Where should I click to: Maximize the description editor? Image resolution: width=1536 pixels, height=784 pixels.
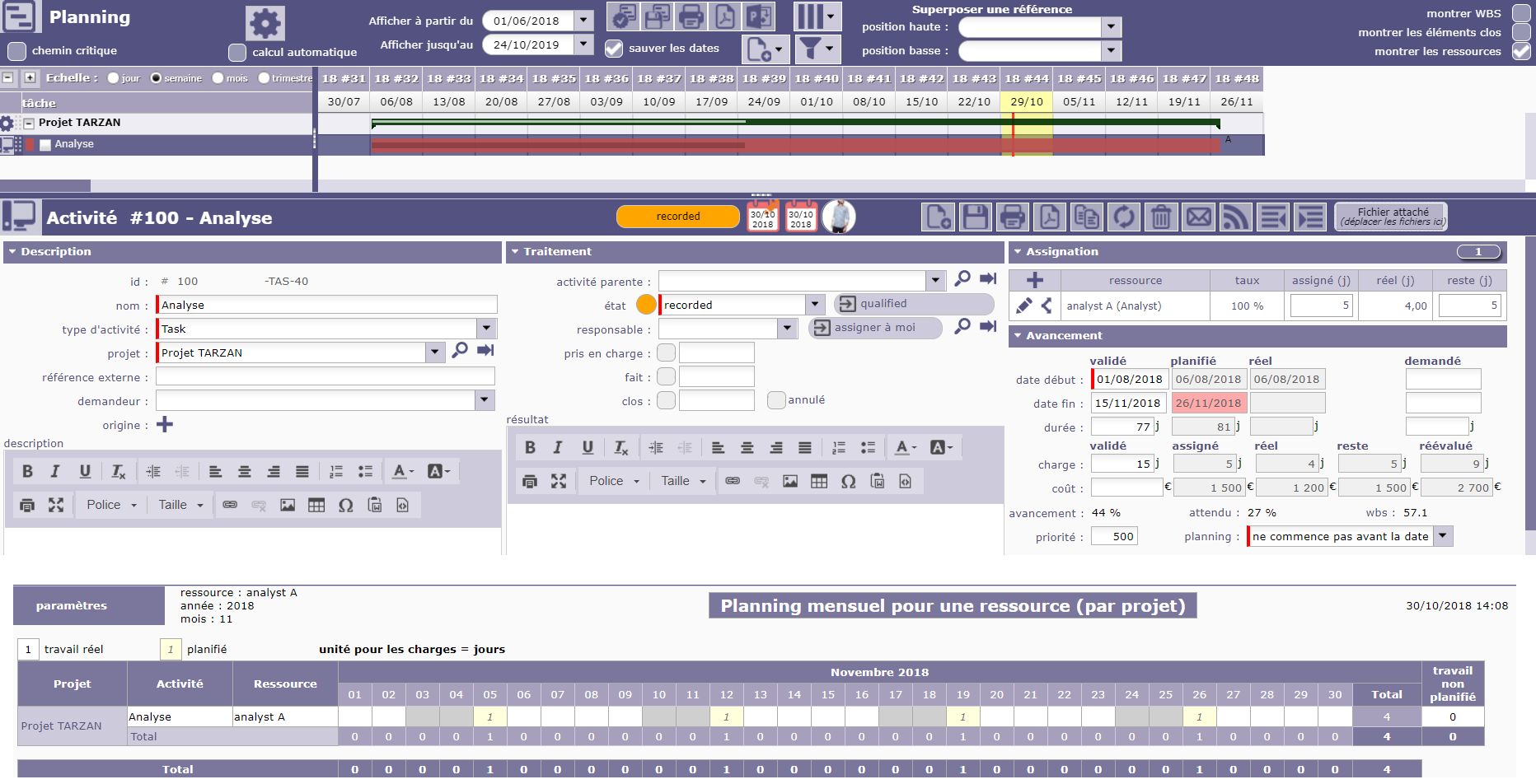56,505
